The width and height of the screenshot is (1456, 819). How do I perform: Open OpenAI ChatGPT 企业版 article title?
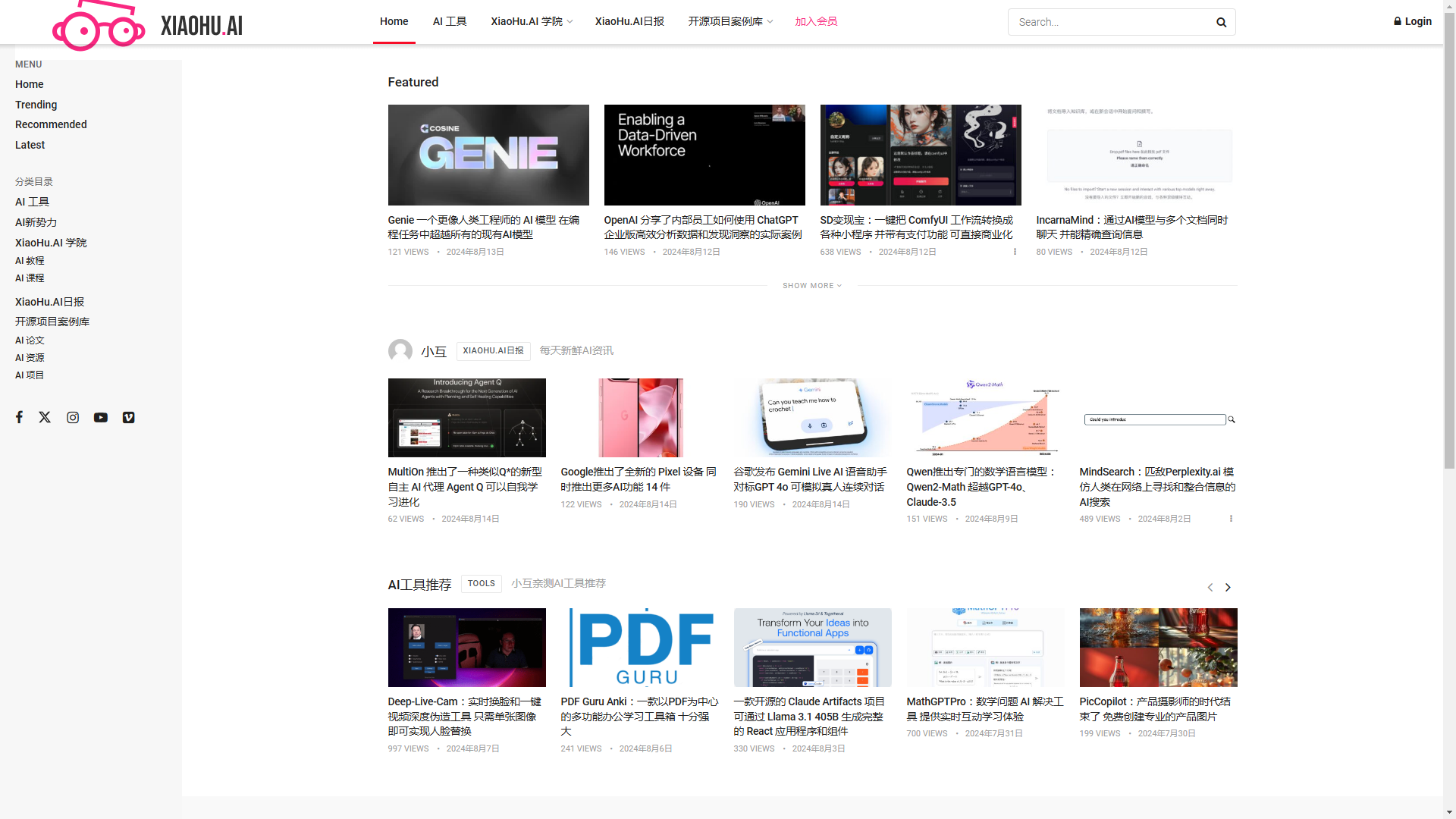point(703,227)
